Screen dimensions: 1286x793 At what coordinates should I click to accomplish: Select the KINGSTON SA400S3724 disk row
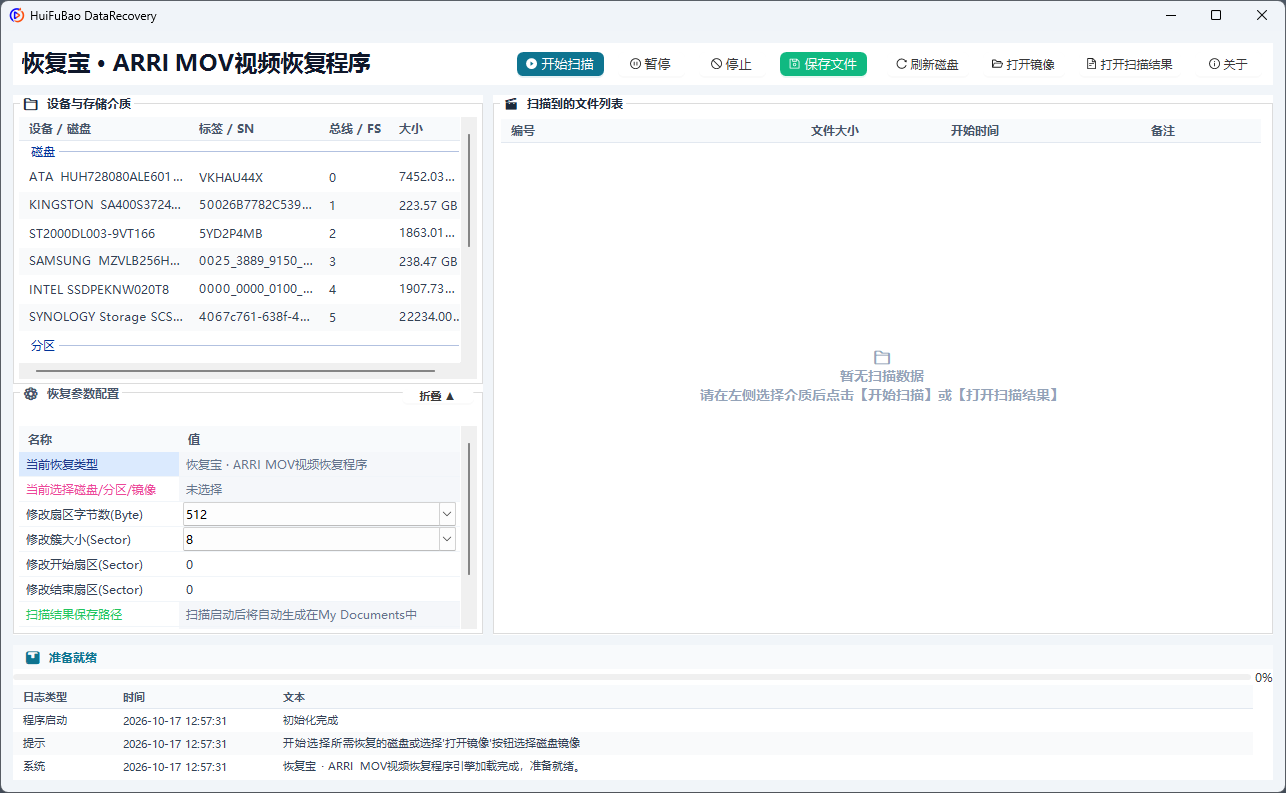[x=240, y=205]
